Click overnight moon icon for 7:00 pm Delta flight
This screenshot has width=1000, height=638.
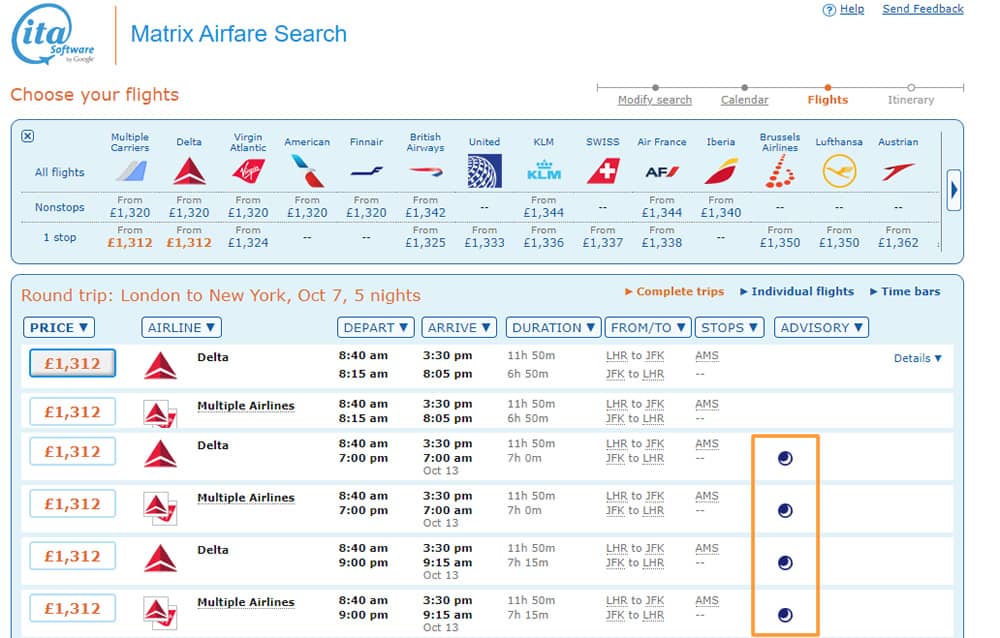pyautogui.click(x=785, y=458)
